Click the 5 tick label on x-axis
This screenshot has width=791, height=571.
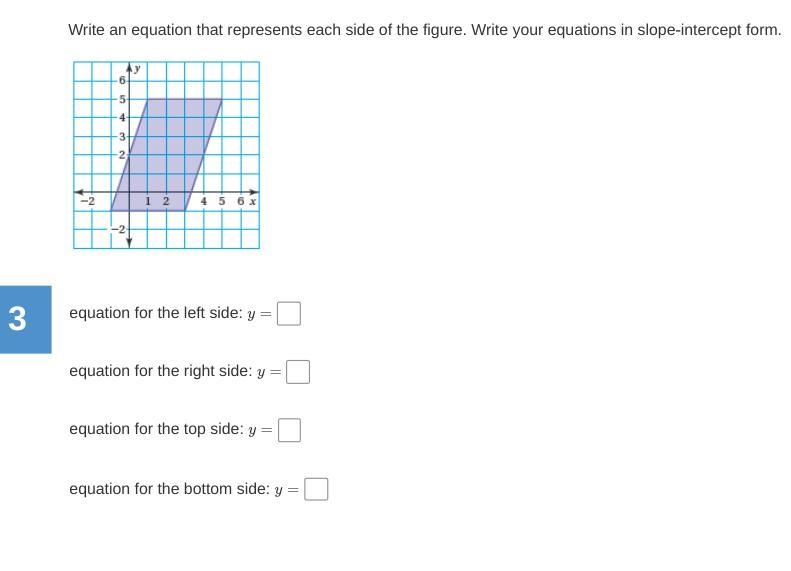click(x=222, y=201)
